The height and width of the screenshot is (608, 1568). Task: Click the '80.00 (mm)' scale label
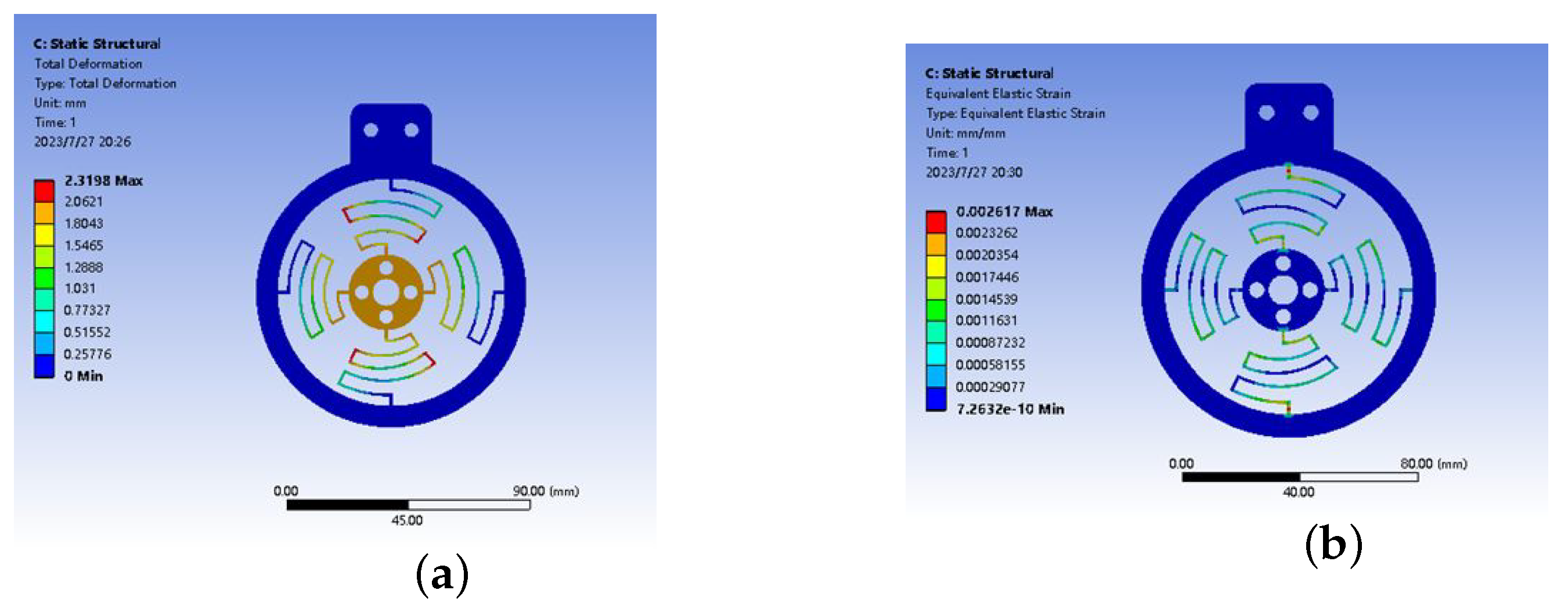1434,464
